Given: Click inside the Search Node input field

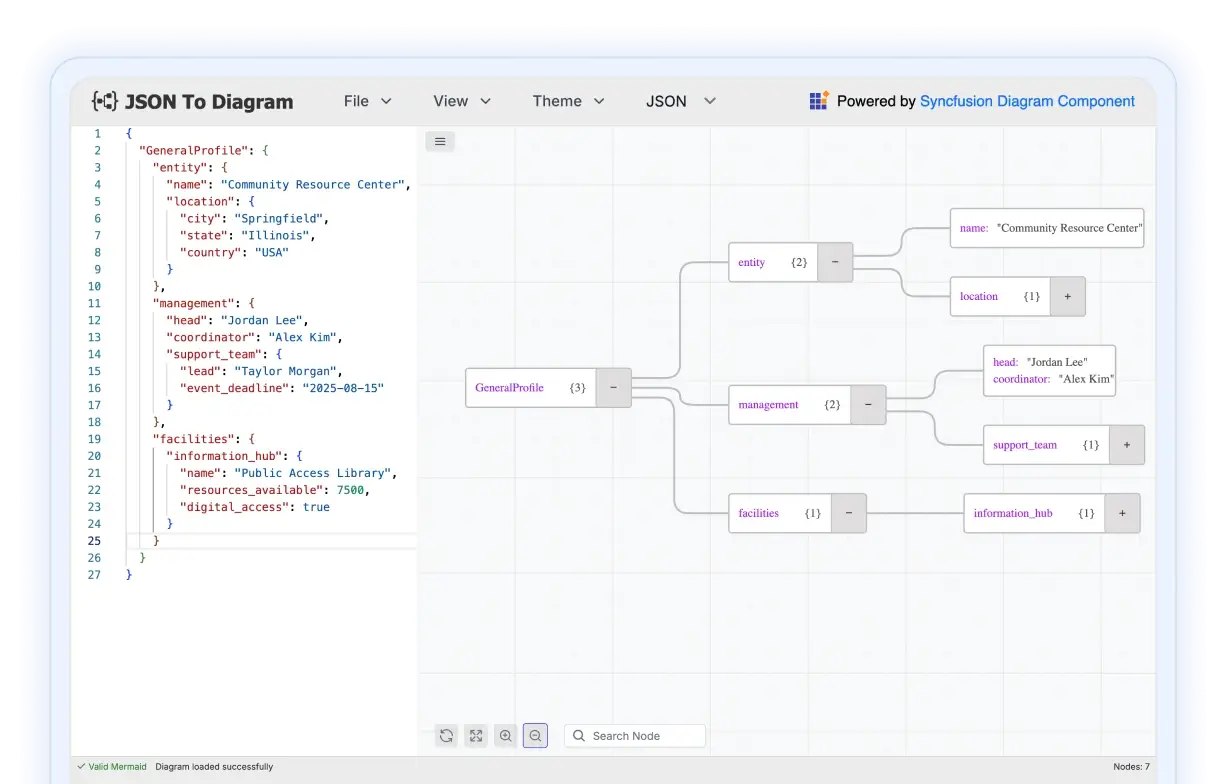Looking at the screenshot, I should tap(635, 736).
